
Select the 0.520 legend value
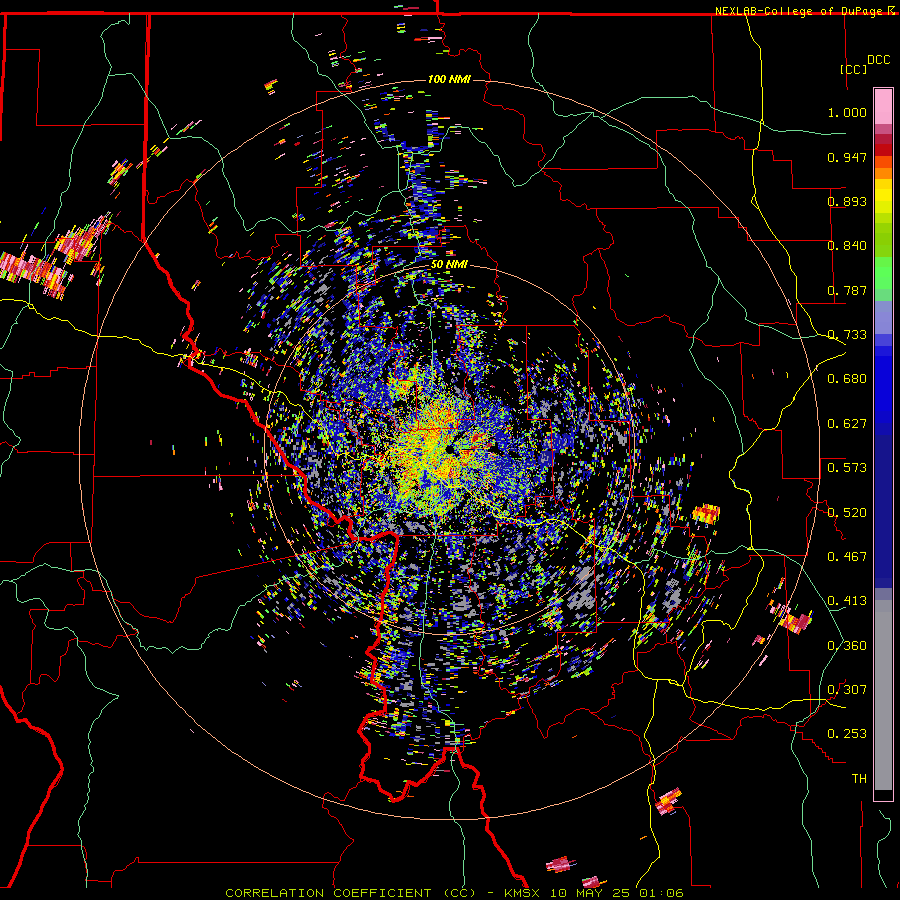pos(847,513)
